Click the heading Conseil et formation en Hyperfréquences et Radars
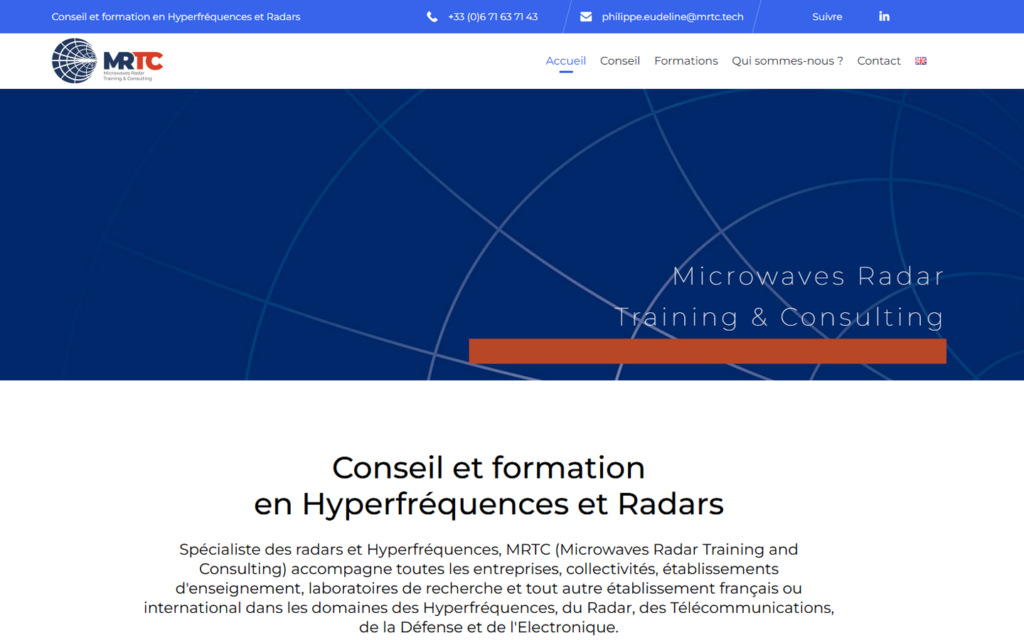Screen dimensions: 1024x640 click(488, 485)
